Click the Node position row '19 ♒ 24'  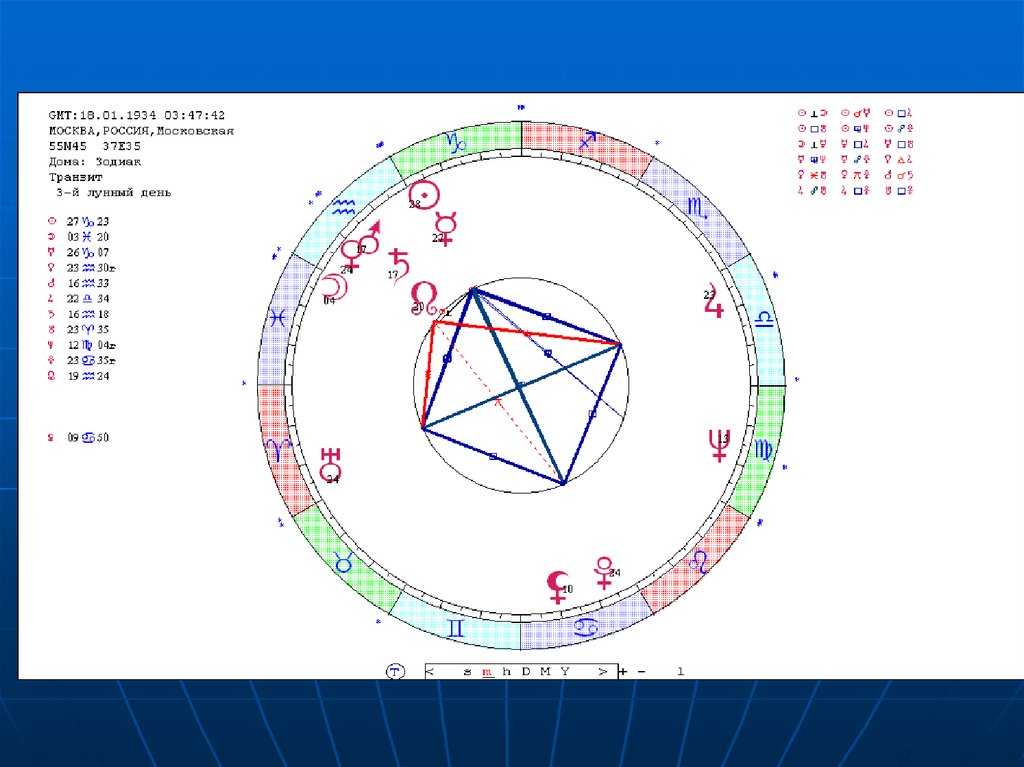point(79,376)
